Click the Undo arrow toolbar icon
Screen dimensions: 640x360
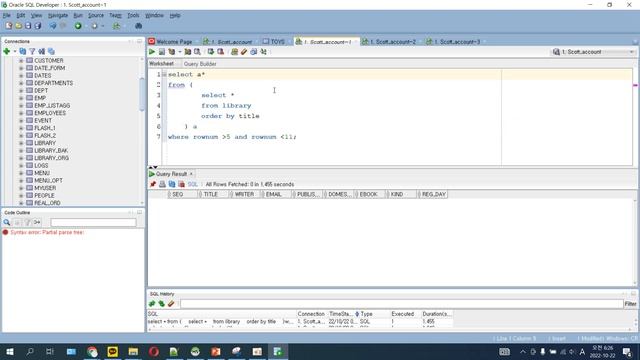tap(53, 26)
